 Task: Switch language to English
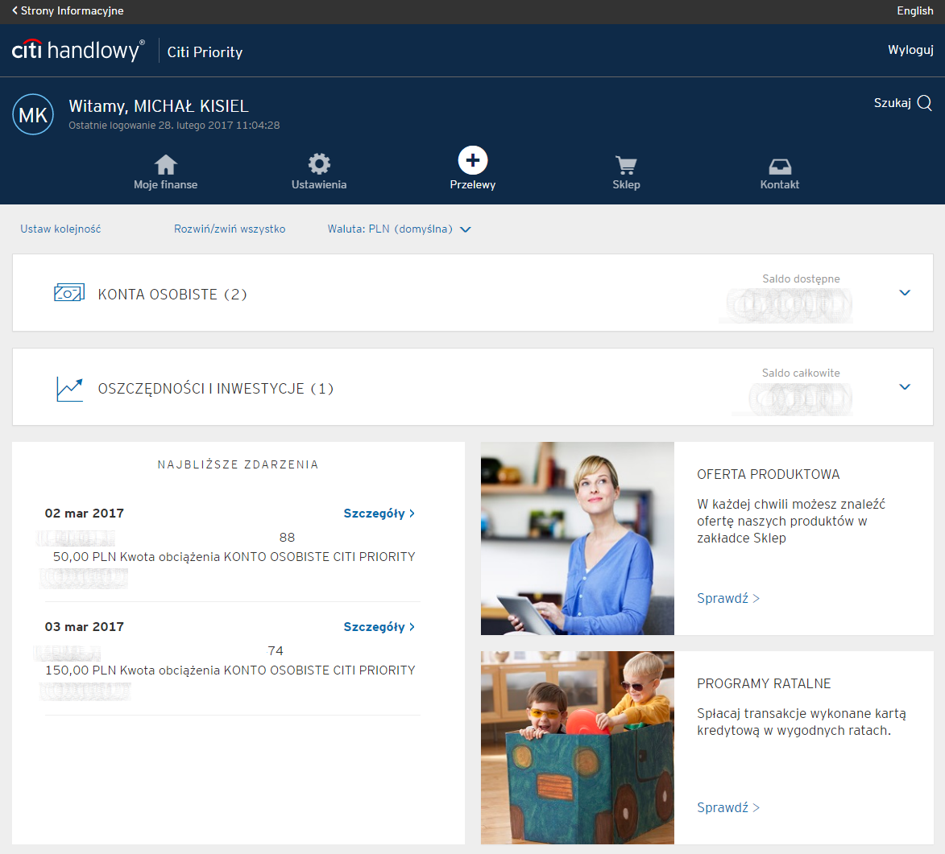point(914,11)
